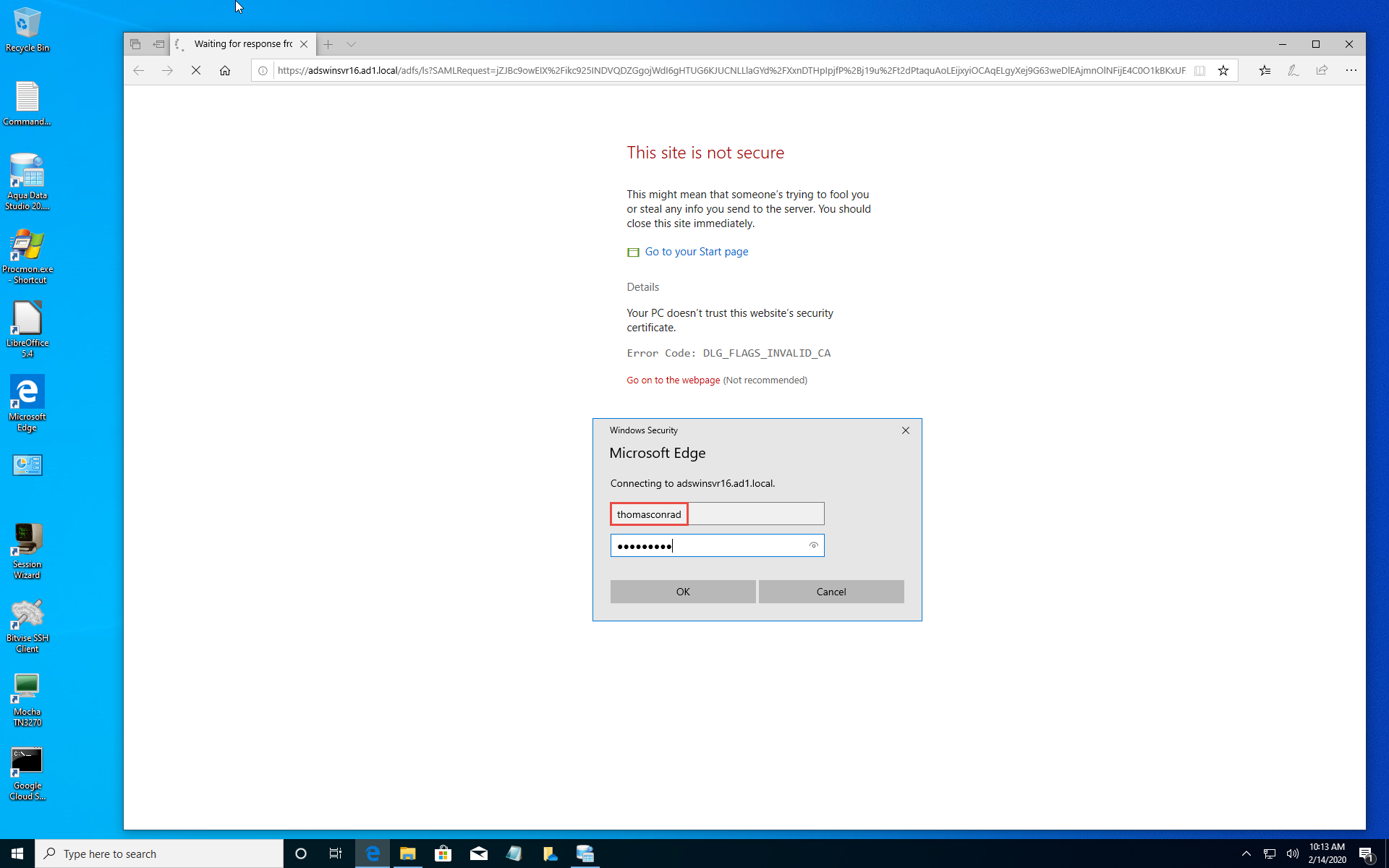1389x868 pixels.
Task: Open the Control Panel desktop icon
Action: coord(27,465)
